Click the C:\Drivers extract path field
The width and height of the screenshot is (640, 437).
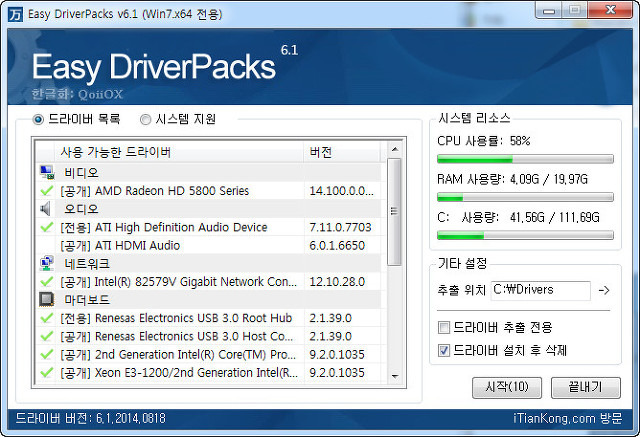click(x=540, y=290)
